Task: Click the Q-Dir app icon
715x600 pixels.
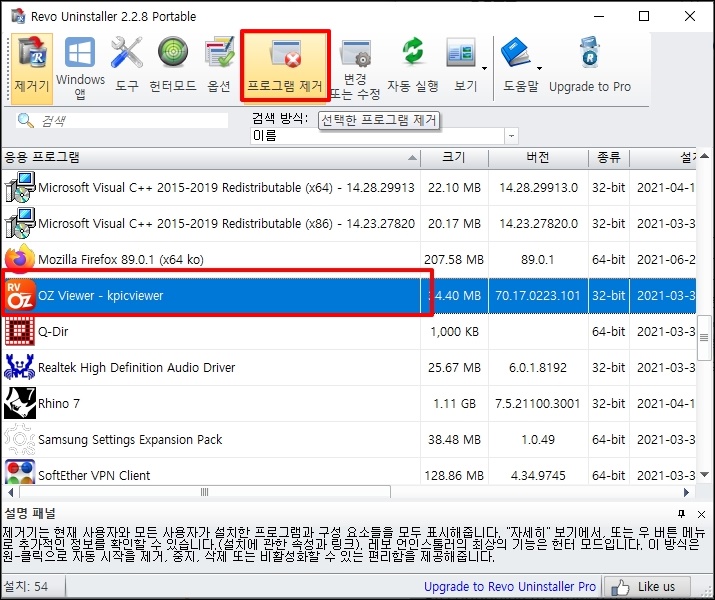Action: (20, 331)
